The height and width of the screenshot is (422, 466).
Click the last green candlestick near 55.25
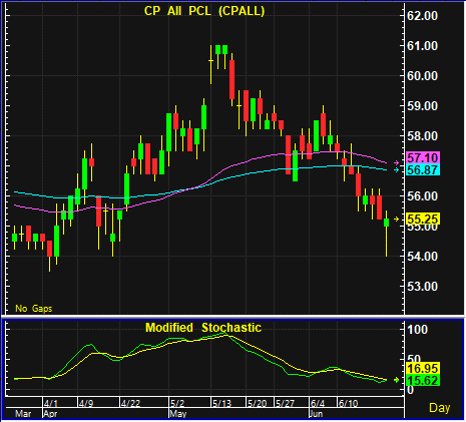click(x=387, y=222)
